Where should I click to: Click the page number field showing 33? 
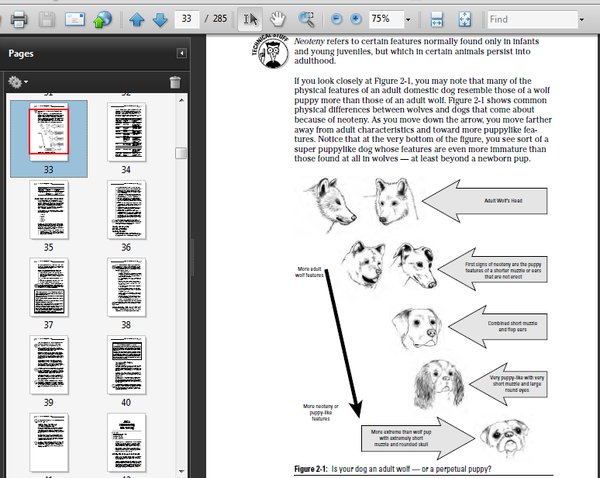point(187,19)
